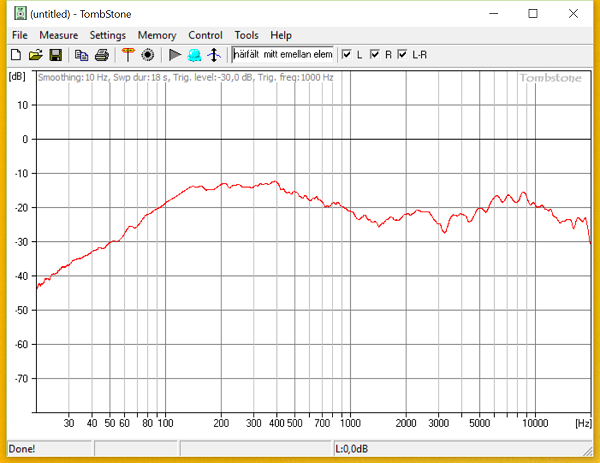Open the File menu
600x463 pixels.
tap(20, 35)
